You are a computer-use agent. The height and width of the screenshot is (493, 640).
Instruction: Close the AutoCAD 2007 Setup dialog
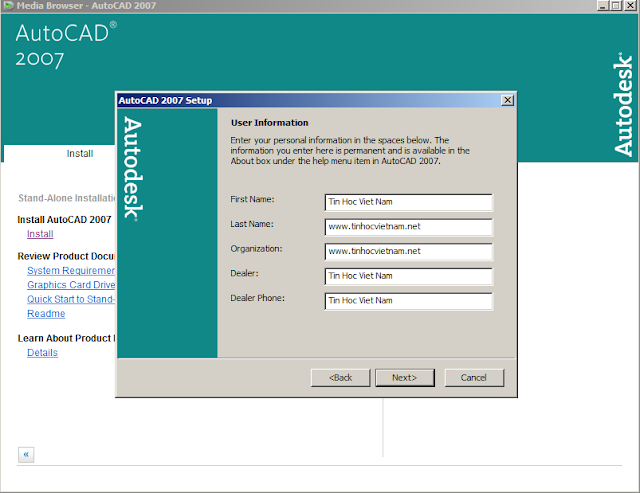click(x=507, y=100)
